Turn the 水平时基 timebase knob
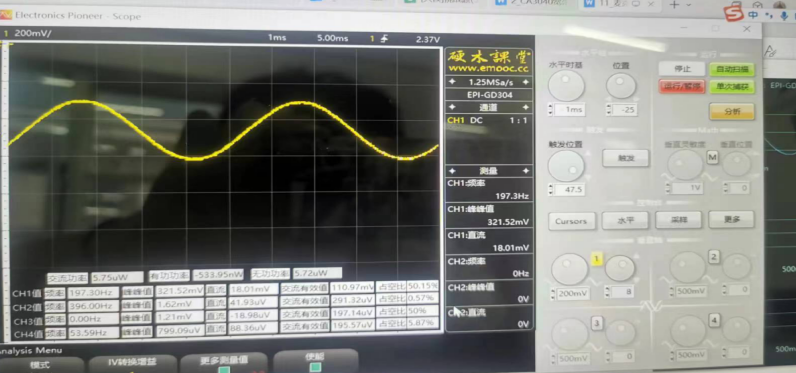 (x=566, y=86)
